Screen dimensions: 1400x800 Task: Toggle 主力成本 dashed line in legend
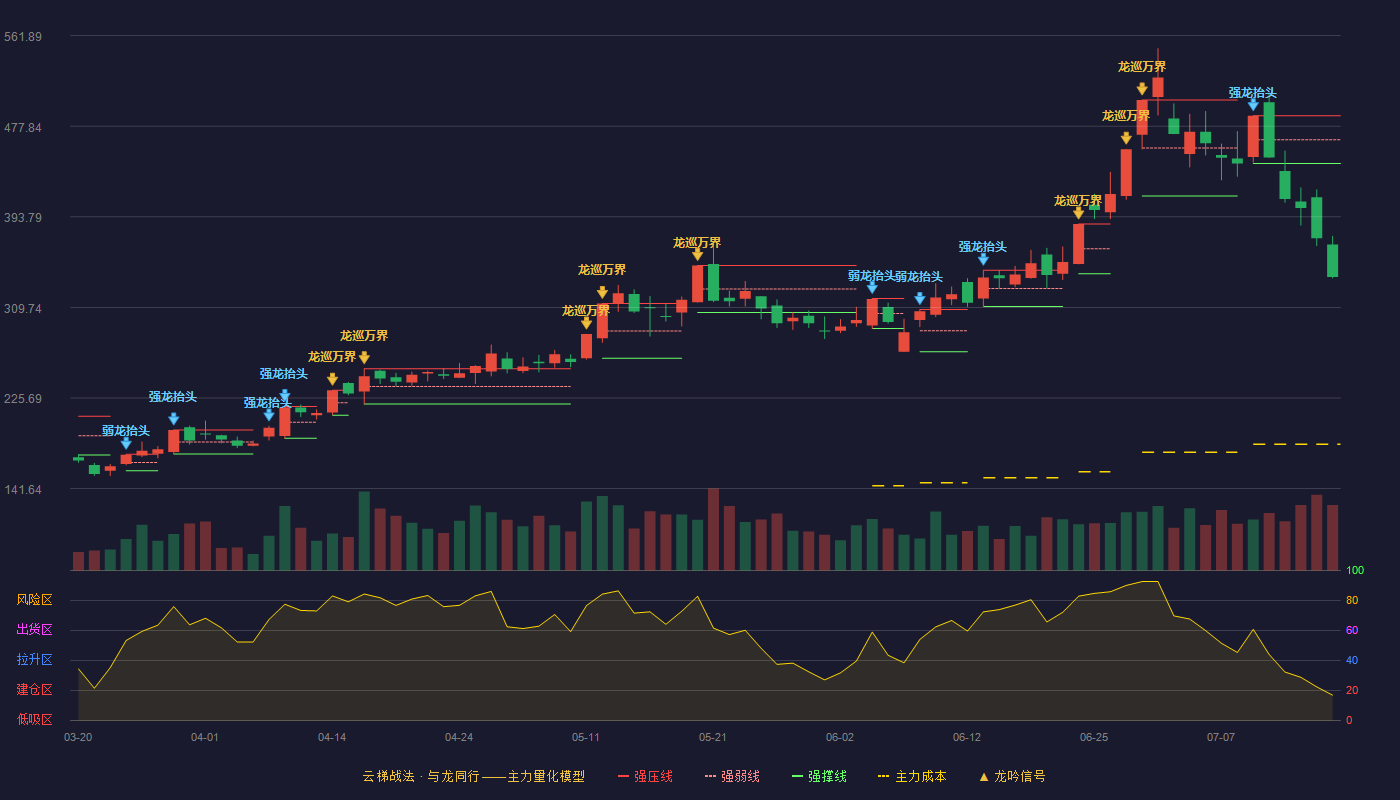[912, 776]
